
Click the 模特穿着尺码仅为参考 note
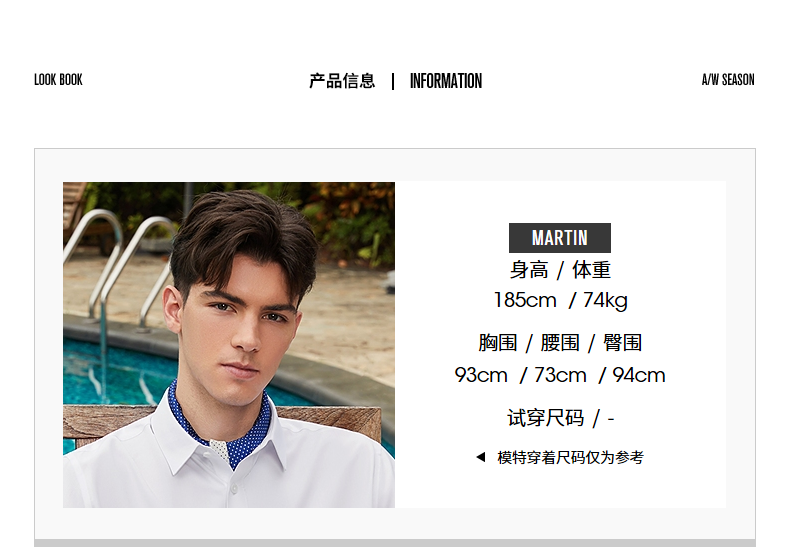(x=570, y=457)
